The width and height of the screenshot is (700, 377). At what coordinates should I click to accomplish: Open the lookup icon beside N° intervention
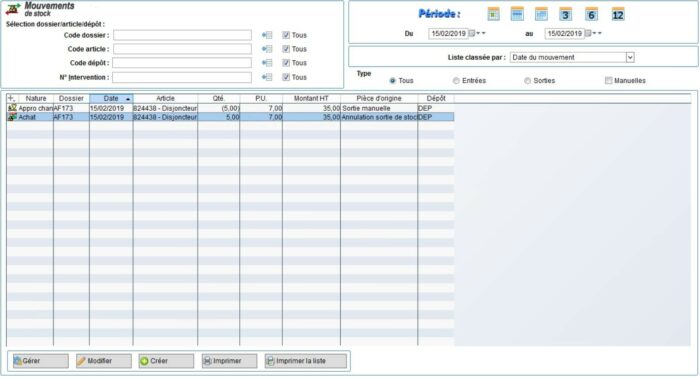click(x=267, y=77)
